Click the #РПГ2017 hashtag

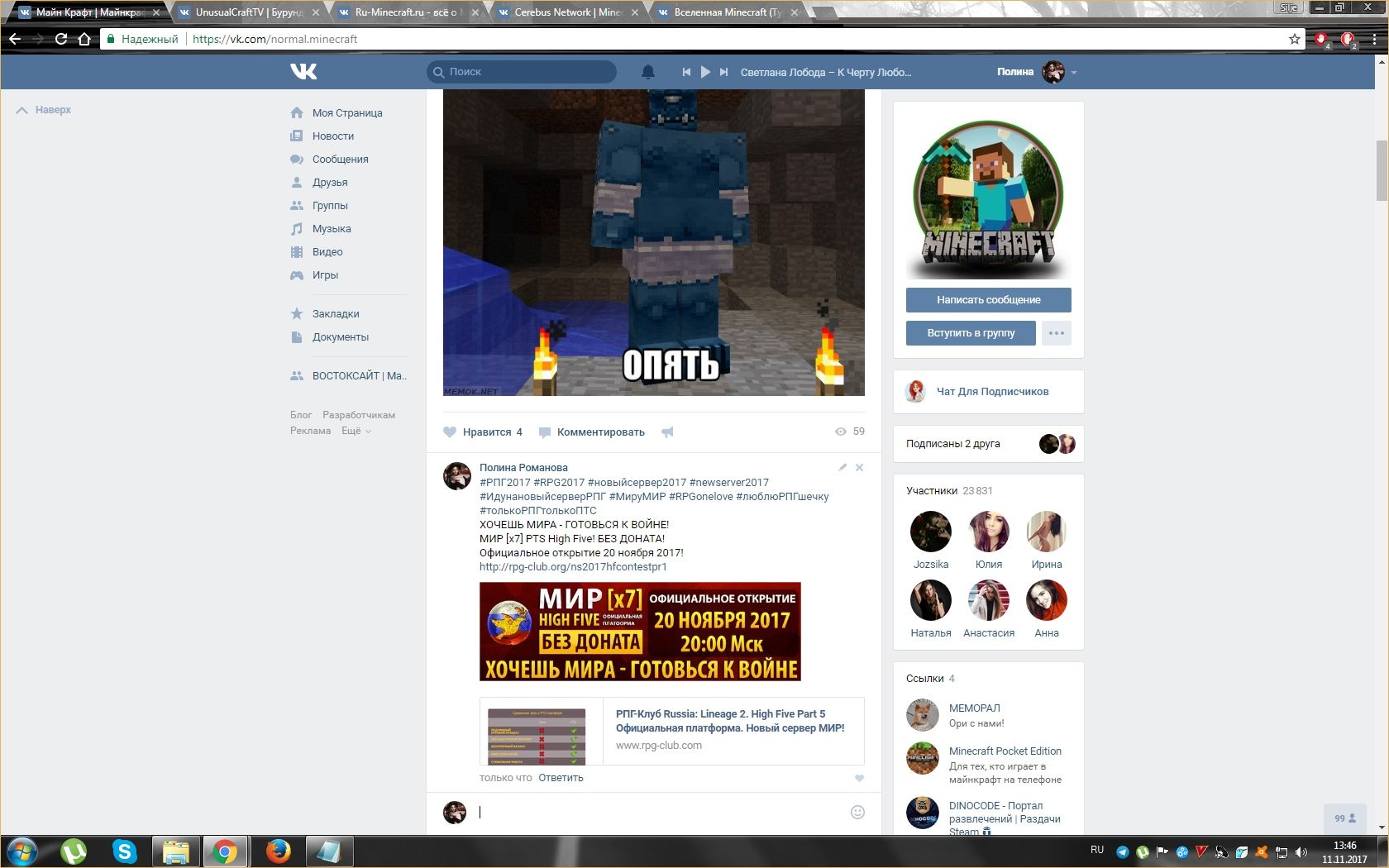(x=504, y=482)
